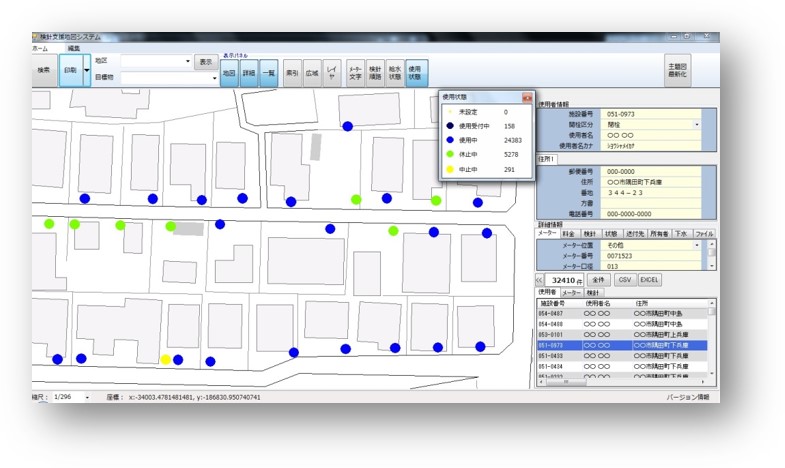
Task: Click the 検索 button
Action: click(44, 71)
